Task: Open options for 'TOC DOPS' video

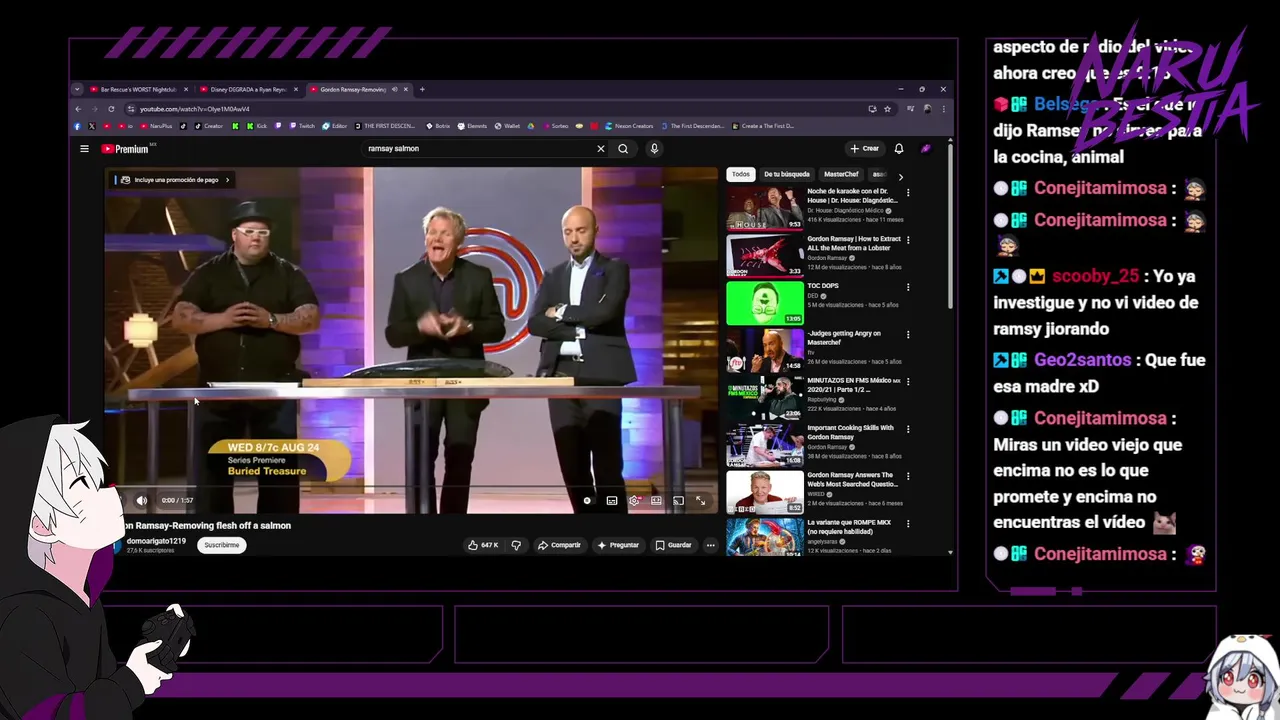Action: coord(908,287)
